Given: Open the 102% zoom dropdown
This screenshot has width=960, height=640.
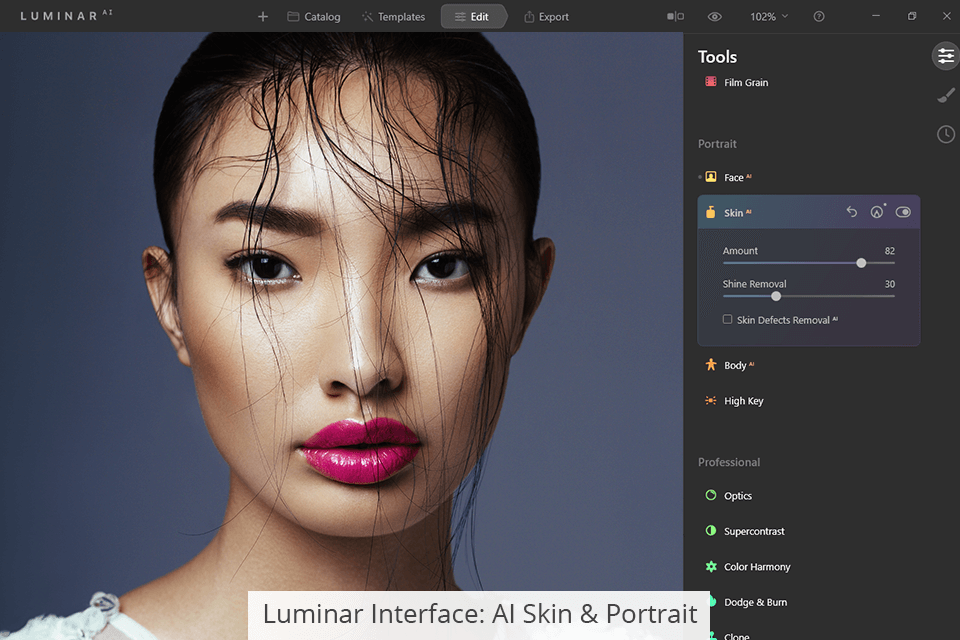Looking at the screenshot, I should (769, 17).
